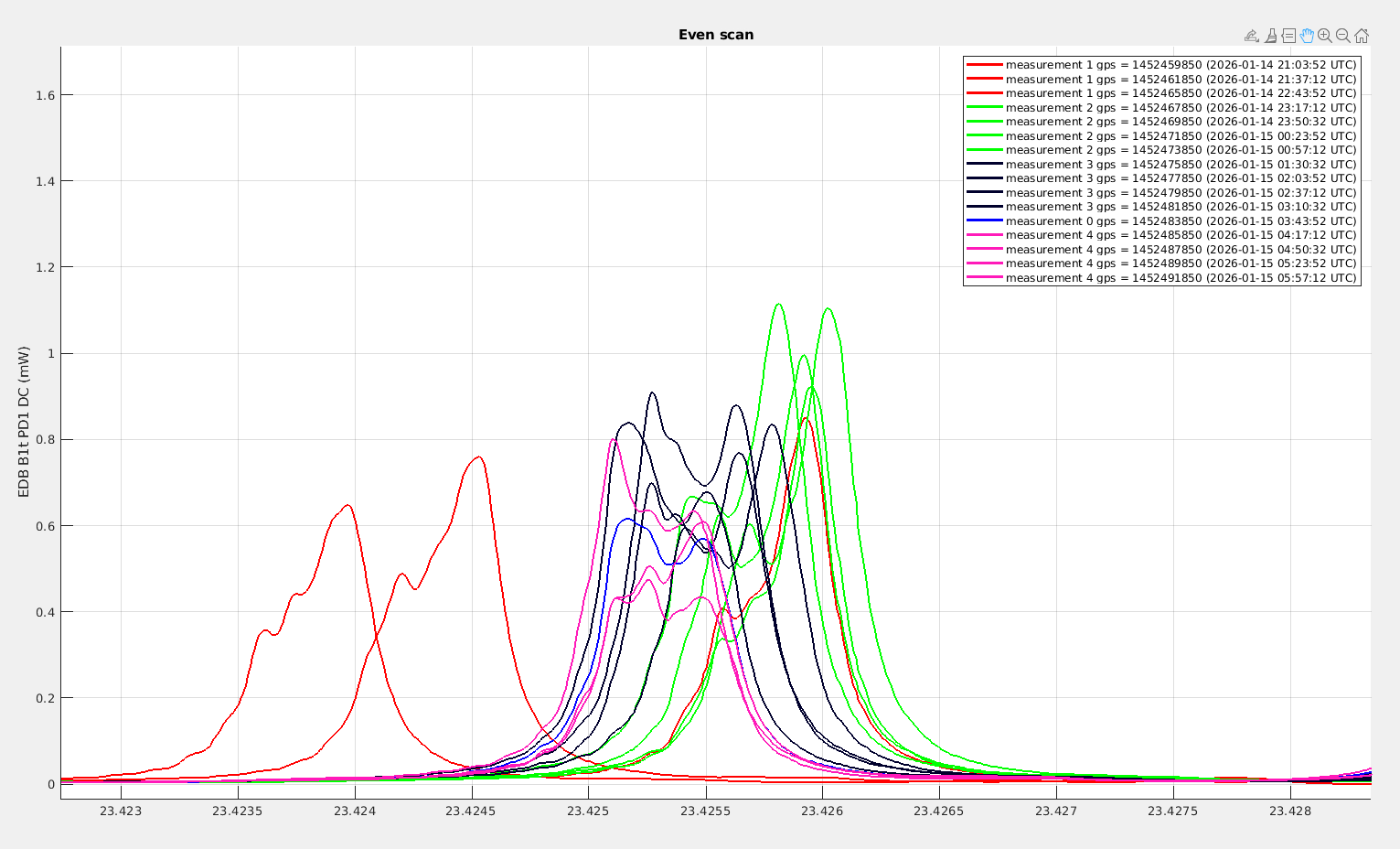Click red line sample for gps 1452465850
Image resolution: width=1400 pixels, height=849 pixels.
(985, 93)
